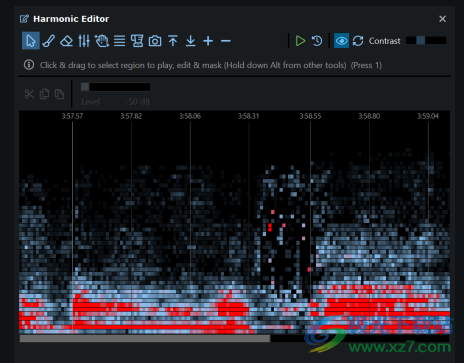Click the 3:58.80 timeline marker
Image resolution: width=464 pixels, height=363 pixels.
369,116
